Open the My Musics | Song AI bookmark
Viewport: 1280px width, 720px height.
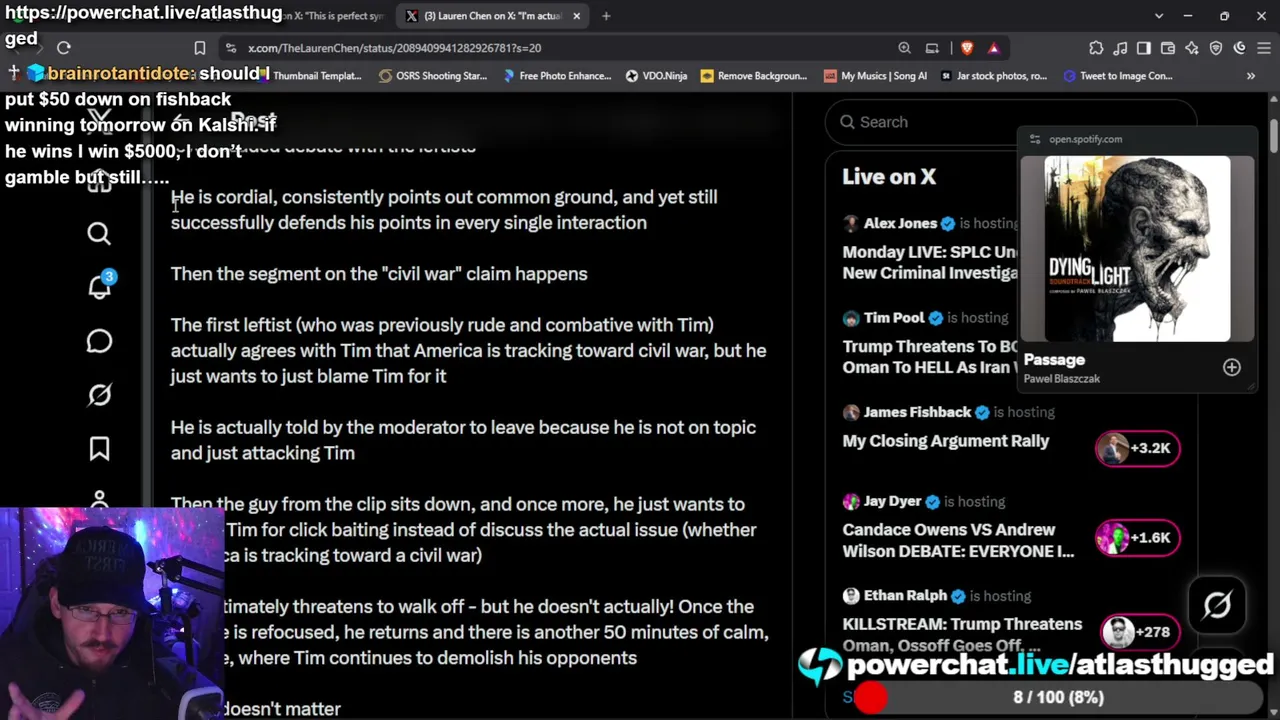tap(876, 76)
